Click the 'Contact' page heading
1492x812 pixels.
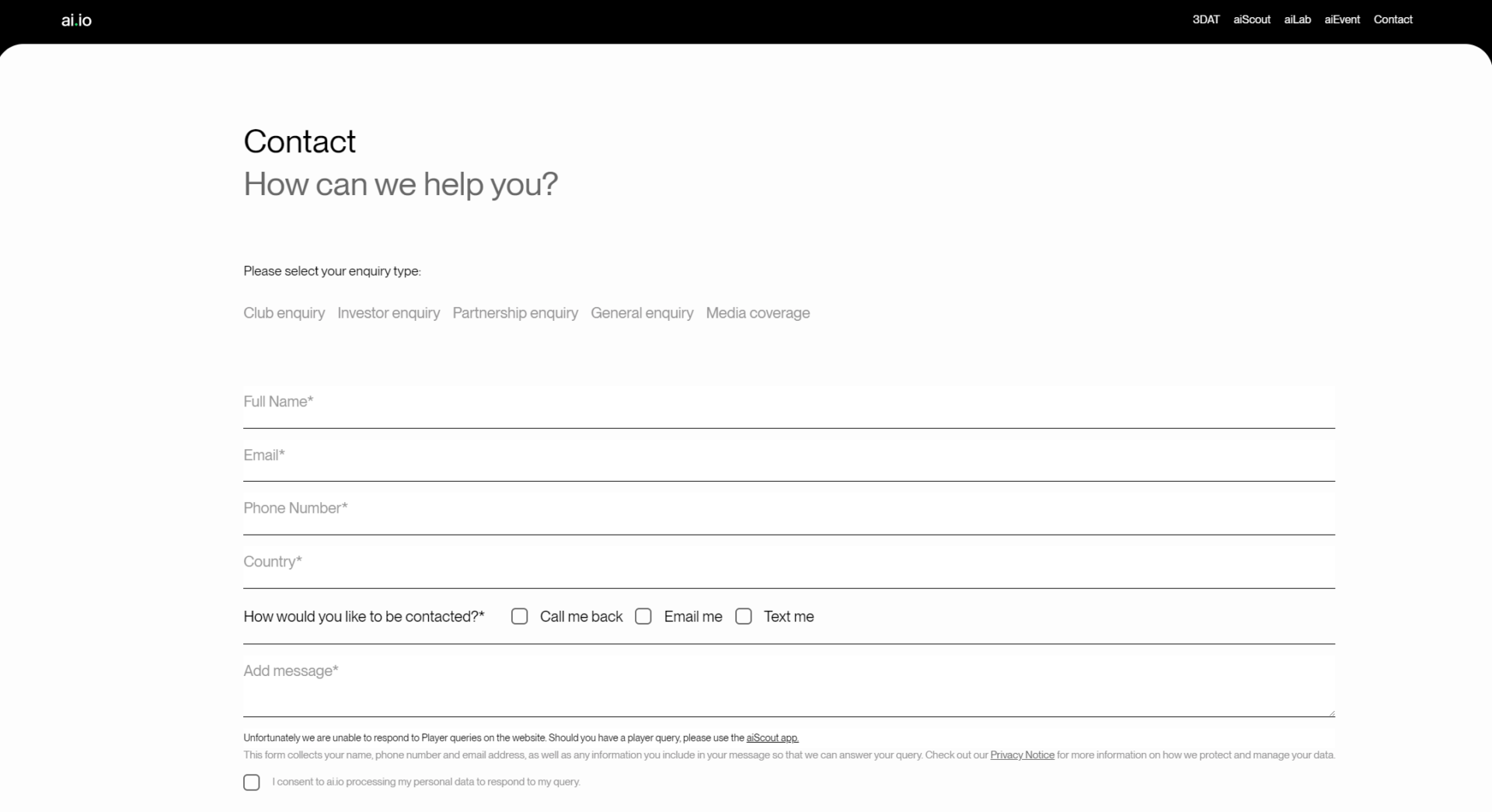tap(299, 142)
